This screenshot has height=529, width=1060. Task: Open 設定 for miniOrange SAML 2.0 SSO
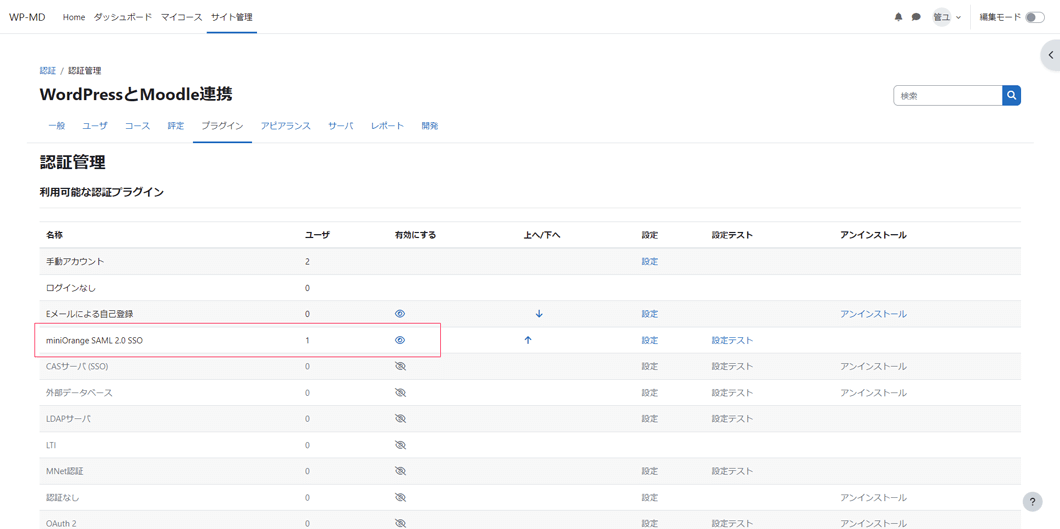[650, 340]
